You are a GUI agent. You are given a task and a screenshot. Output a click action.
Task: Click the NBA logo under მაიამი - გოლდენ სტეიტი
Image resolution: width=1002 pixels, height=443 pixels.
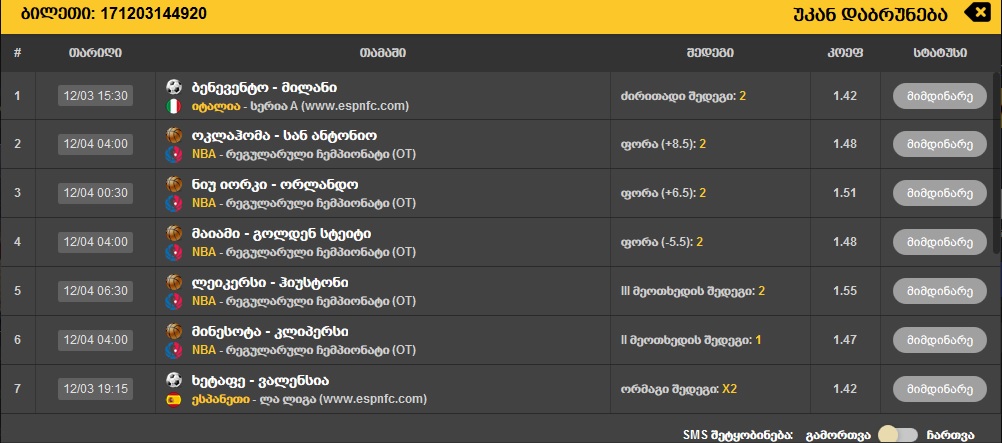point(174,253)
